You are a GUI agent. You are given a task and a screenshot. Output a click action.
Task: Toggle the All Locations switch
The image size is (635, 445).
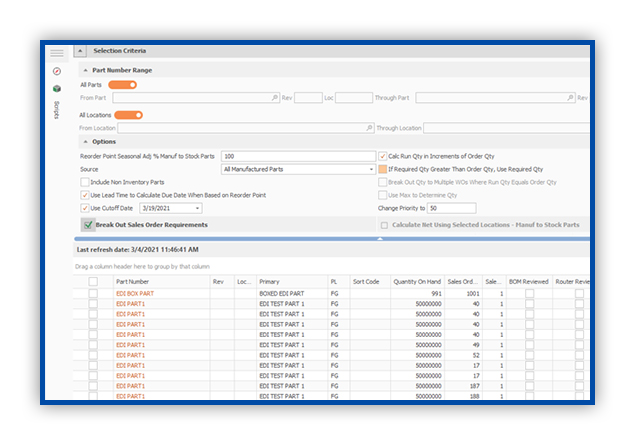pos(129,115)
